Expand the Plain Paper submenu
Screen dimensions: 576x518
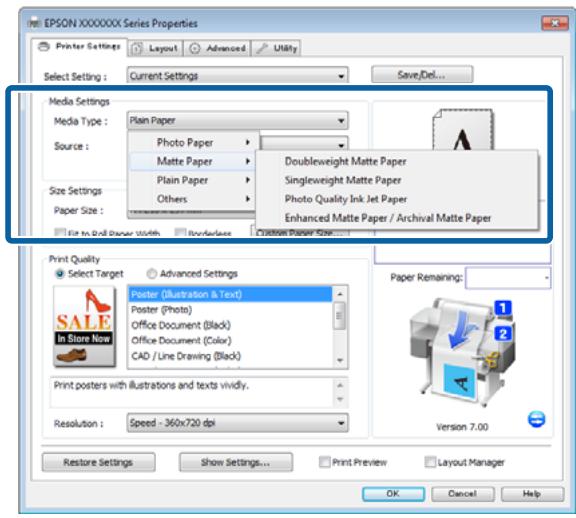(x=193, y=180)
